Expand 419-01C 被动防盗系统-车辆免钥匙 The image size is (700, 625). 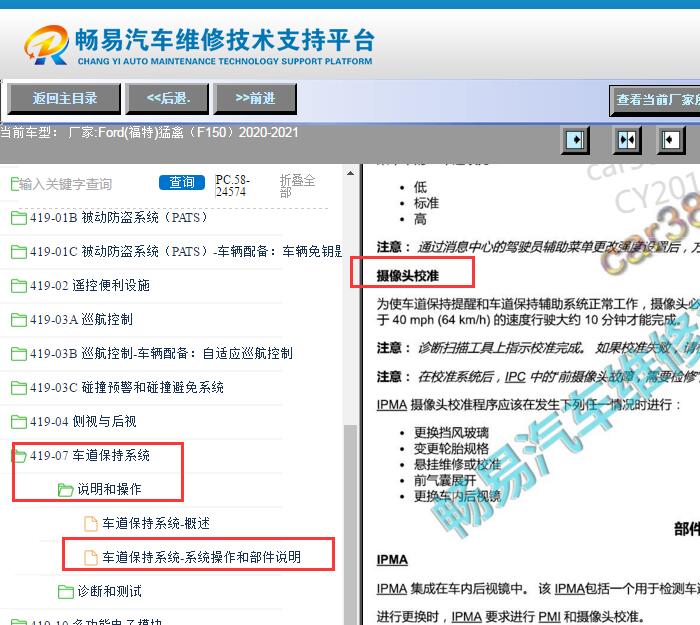click(186, 251)
